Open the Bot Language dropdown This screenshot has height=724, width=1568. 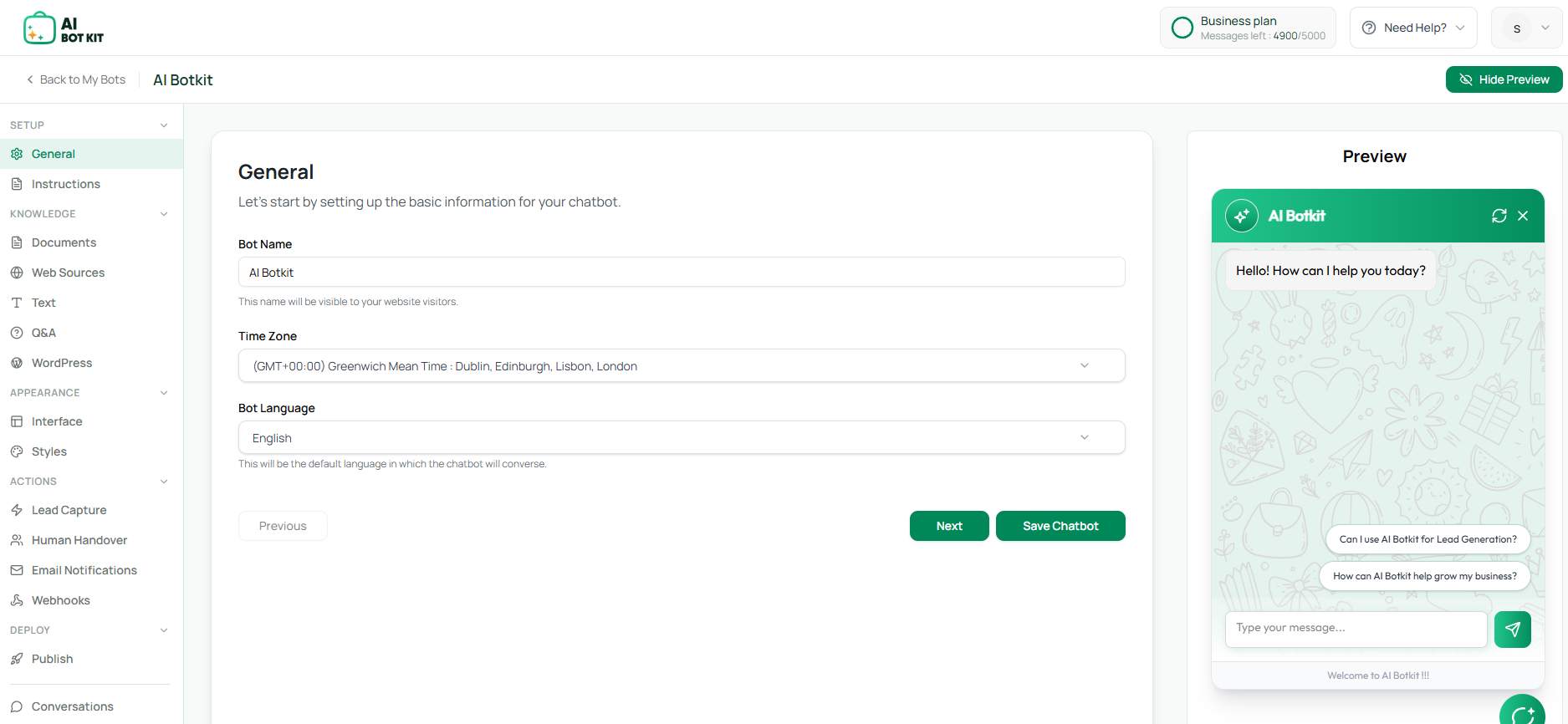point(681,438)
